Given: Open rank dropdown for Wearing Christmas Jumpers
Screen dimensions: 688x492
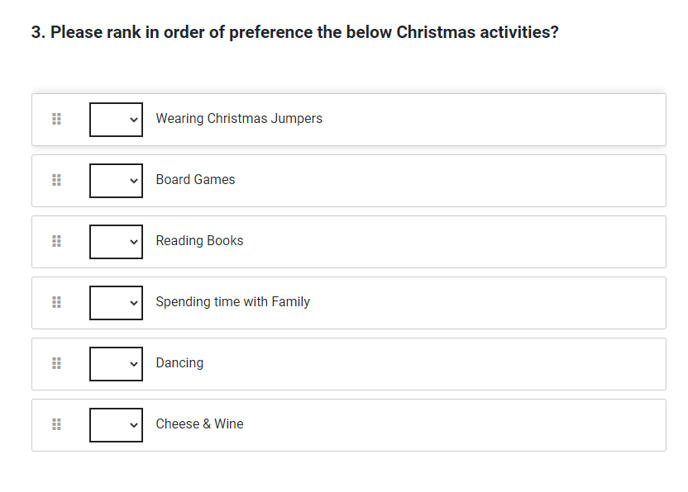Looking at the screenshot, I should 116,119.
